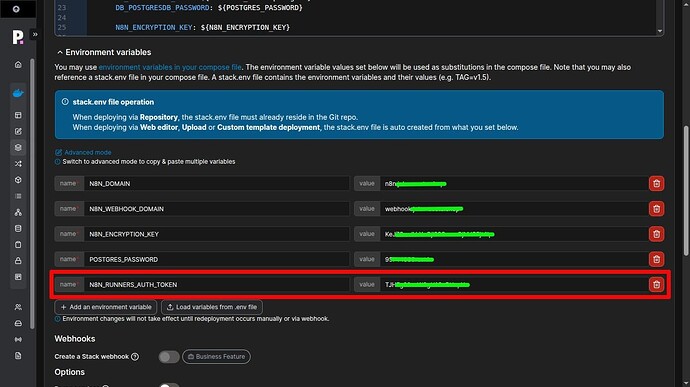The image size is (690, 387).
Task: Edit the N8N_ENCRYPTION_KEY value field
Action: click(513, 234)
